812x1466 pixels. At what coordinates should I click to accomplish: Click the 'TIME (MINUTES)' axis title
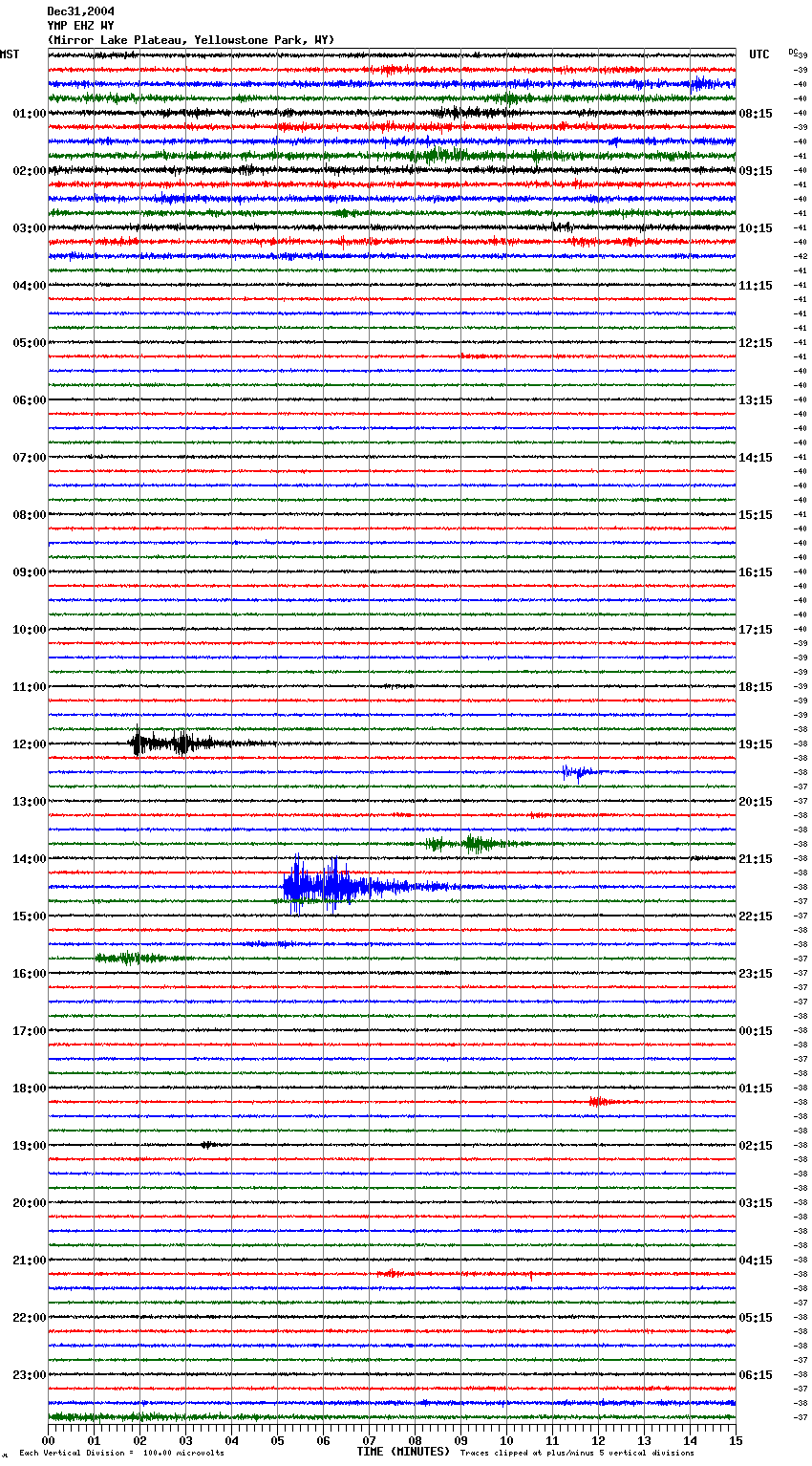(x=403, y=1452)
